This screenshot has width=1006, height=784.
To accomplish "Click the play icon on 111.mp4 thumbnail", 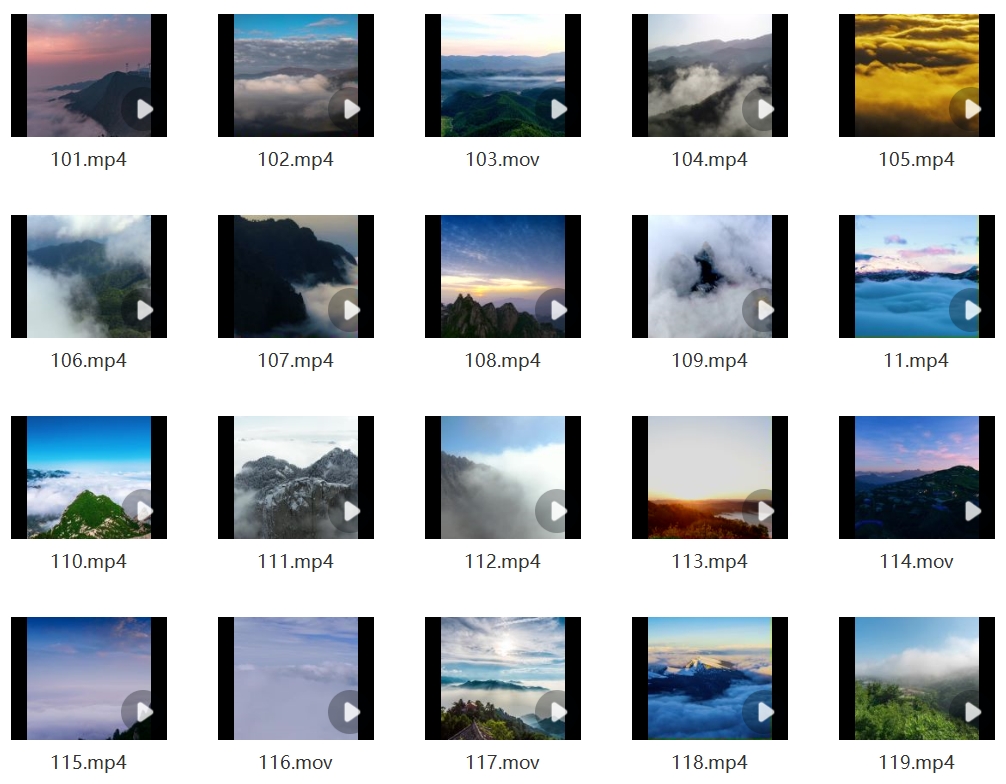I will tap(350, 511).
